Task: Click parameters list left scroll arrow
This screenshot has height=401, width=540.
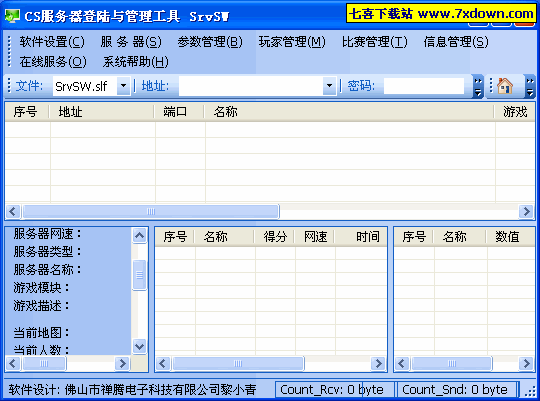Action: (402, 363)
